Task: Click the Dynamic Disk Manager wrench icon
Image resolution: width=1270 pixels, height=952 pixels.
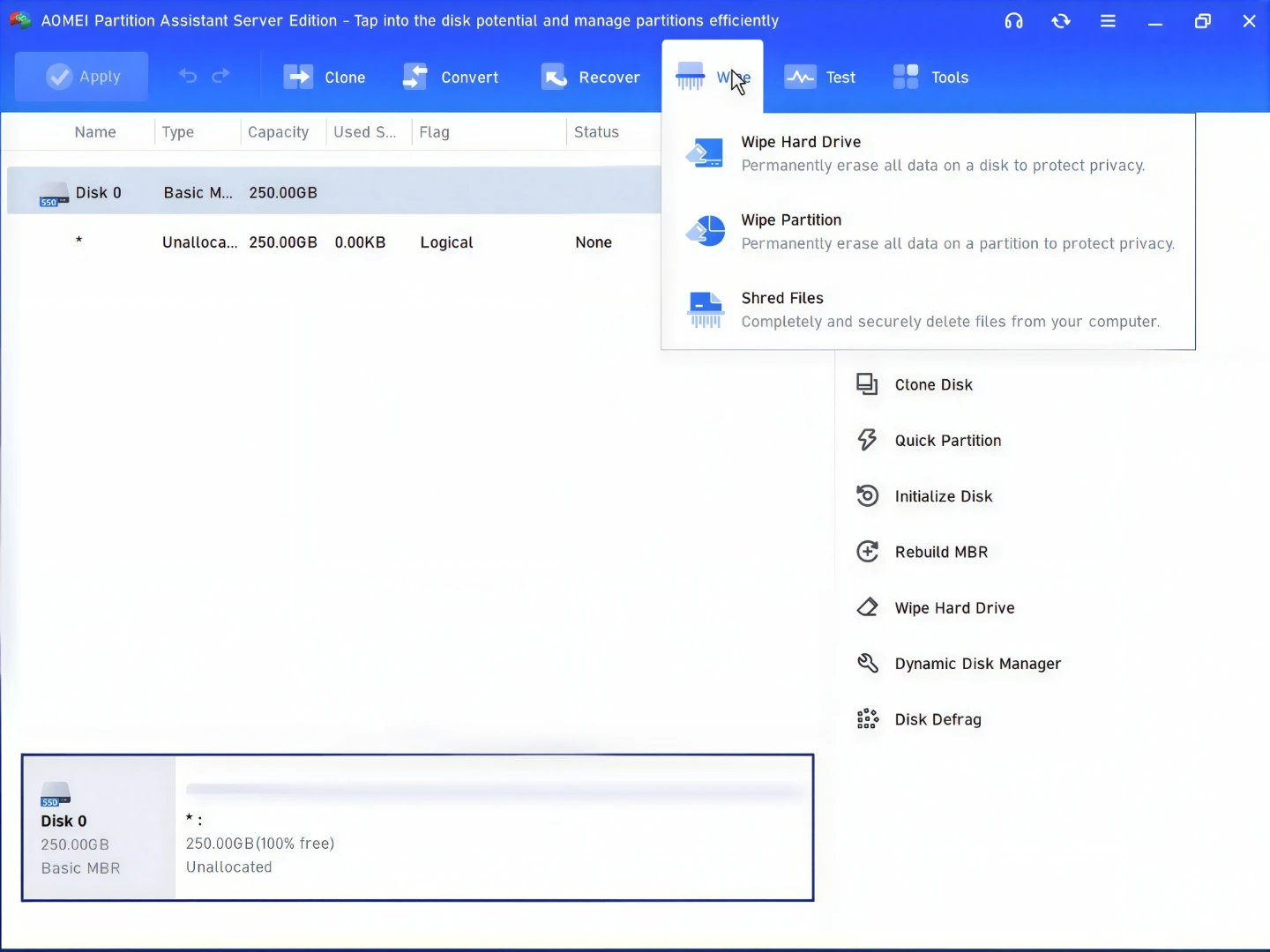Action: [x=867, y=663]
